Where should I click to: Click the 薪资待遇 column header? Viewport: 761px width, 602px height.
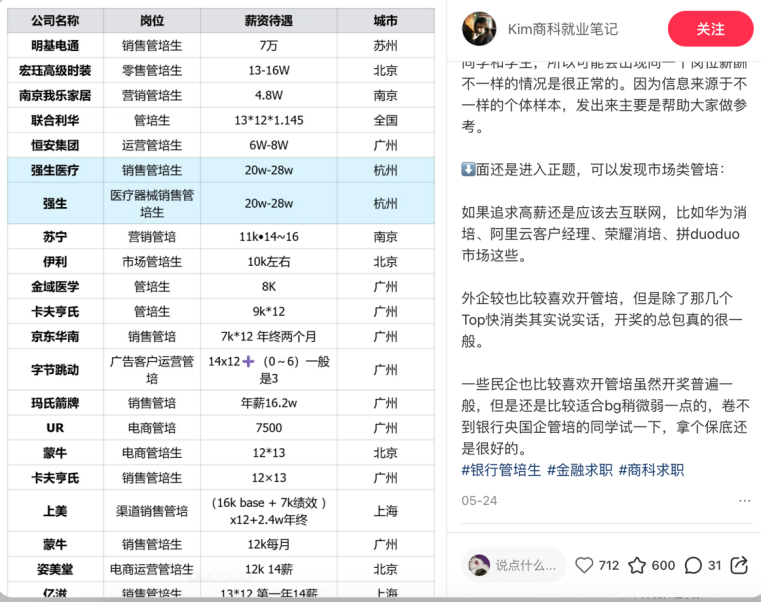click(x=269, y=20)
